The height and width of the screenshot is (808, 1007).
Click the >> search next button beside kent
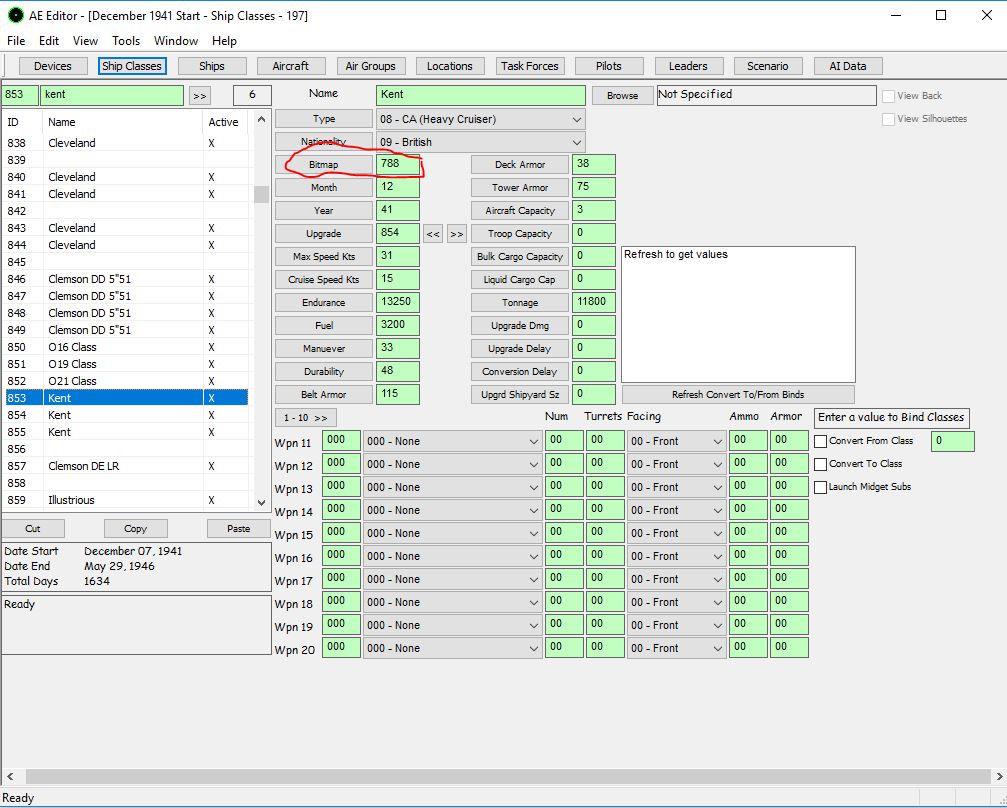tap(200, 96)
